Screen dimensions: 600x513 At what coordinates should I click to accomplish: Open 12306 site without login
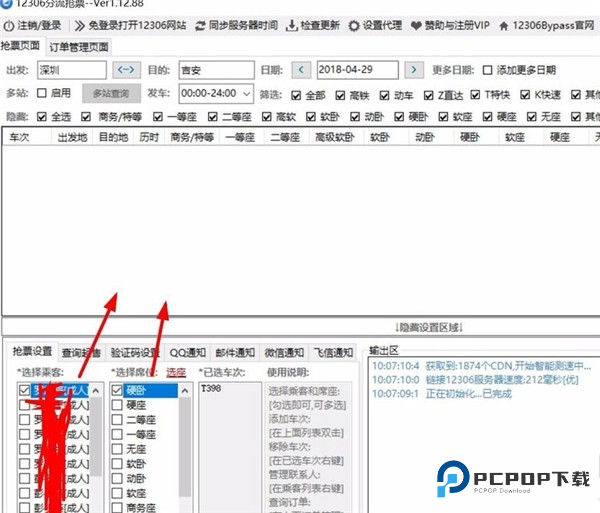point(130,26)
